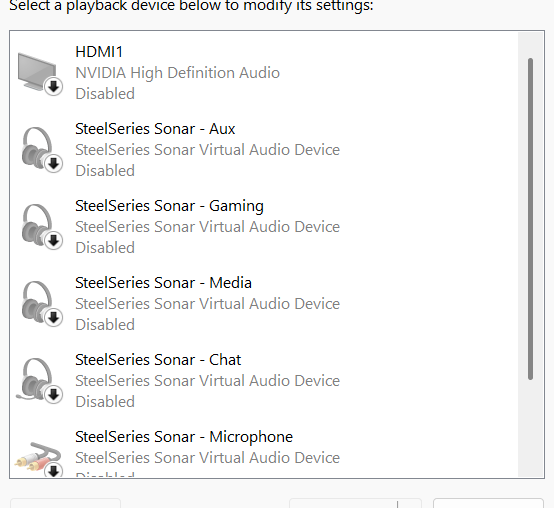Click Virtual Audio Device text under Sonar - Gaming
This screenshot has height=508, width=554.
point(207,227)
